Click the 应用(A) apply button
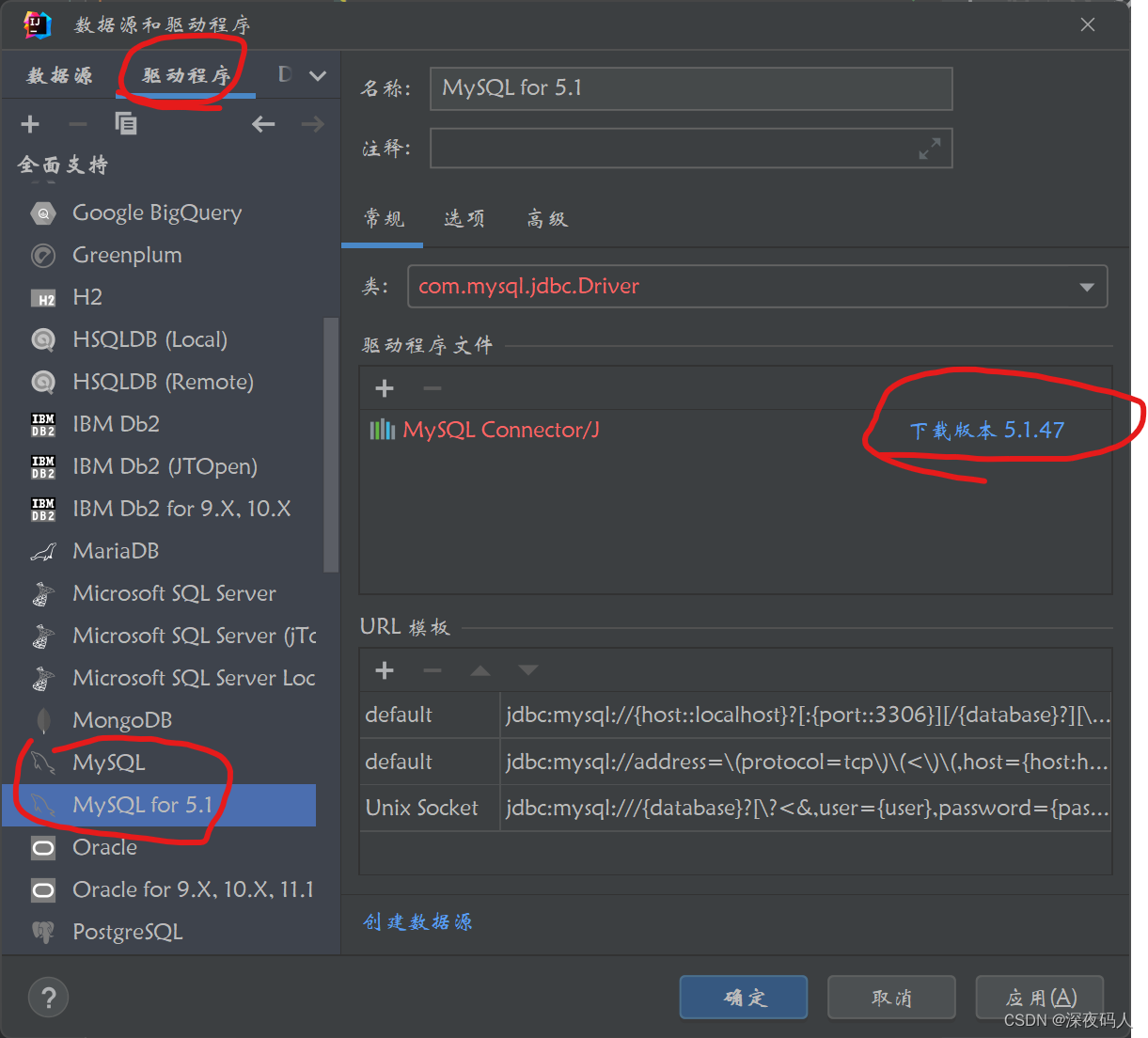Viewport: 1148px width, 1038px height. pyautogui.click(x=1040, y=998)
